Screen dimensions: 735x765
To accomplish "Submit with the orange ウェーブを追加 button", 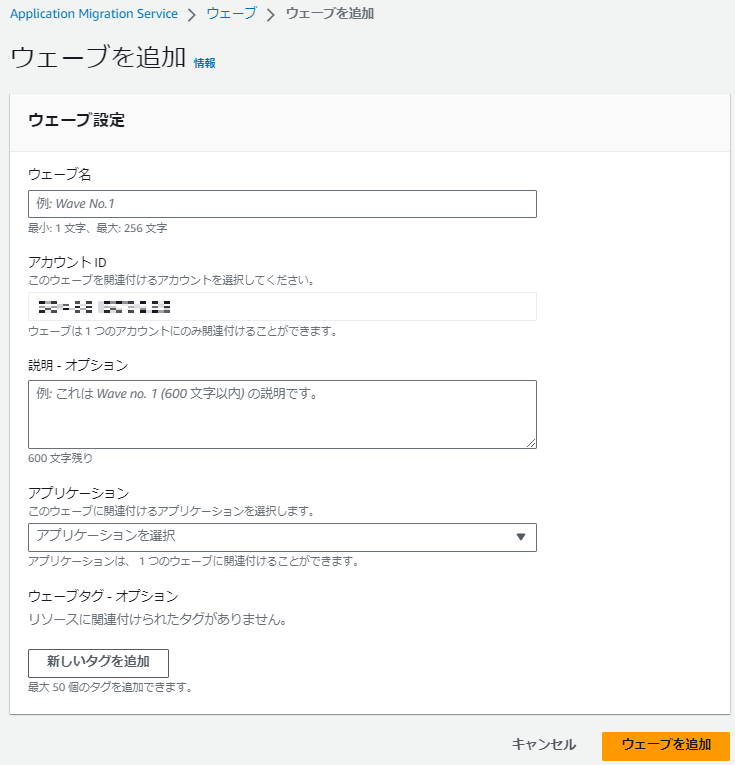I will (x=666, y=745).
